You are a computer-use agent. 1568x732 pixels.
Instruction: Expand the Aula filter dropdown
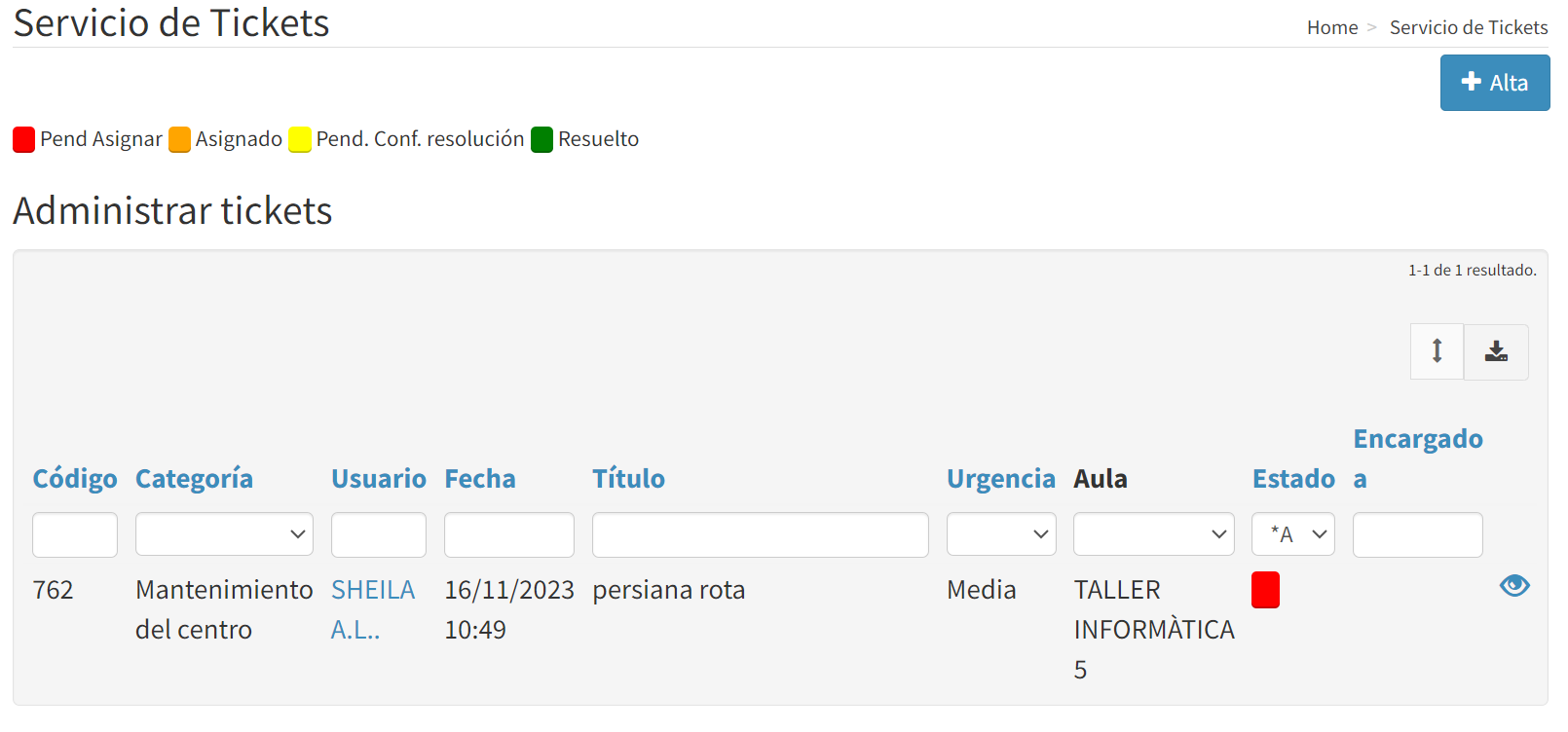(1153, 534)
